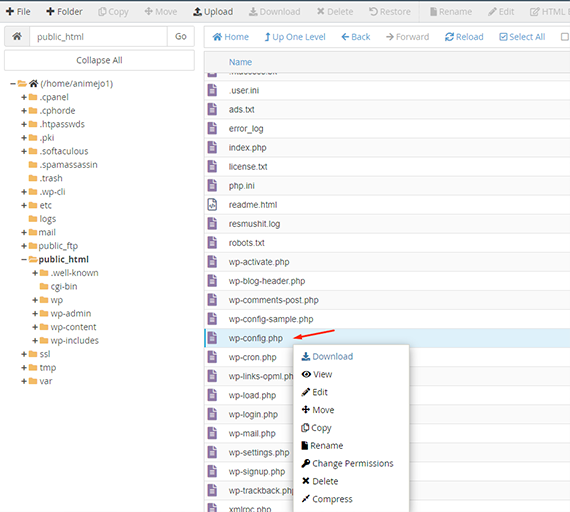
Task: Open the cgi-bin folder in tree
Action: [59, 287]
